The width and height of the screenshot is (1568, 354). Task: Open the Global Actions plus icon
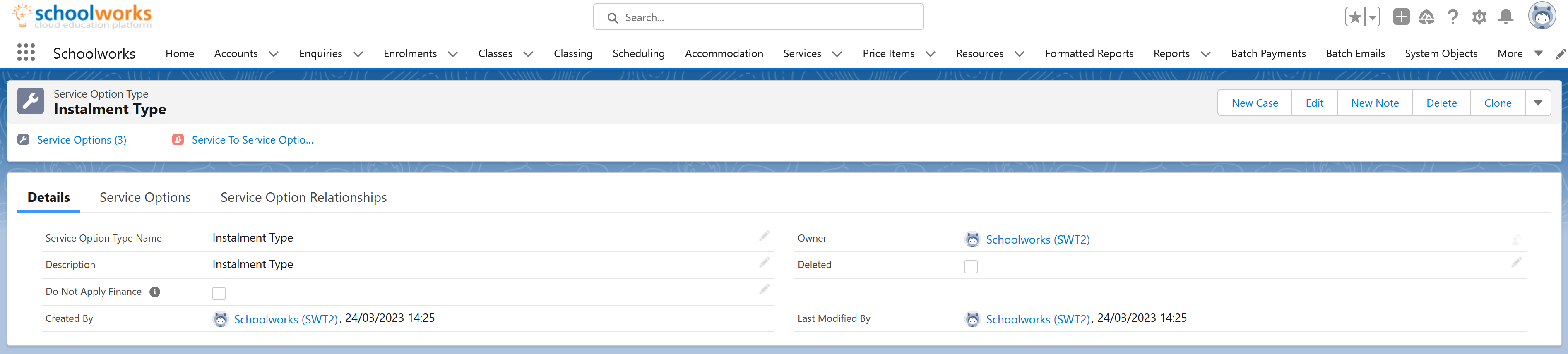1401,17
